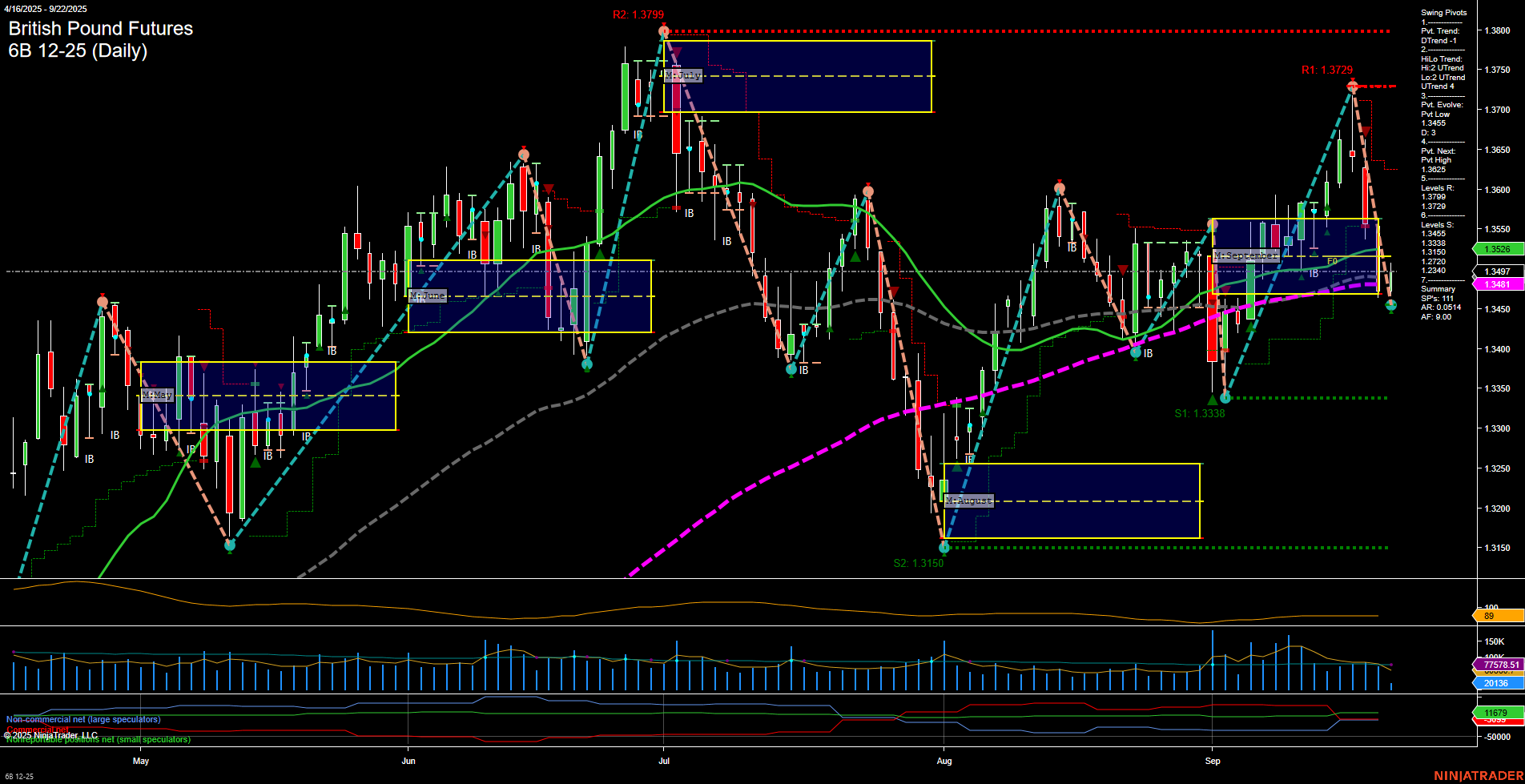Screen dimensions: 1525x784
Task: Click the © 2025 NinjaTrader, LLC link
Action: coord(50,734)
